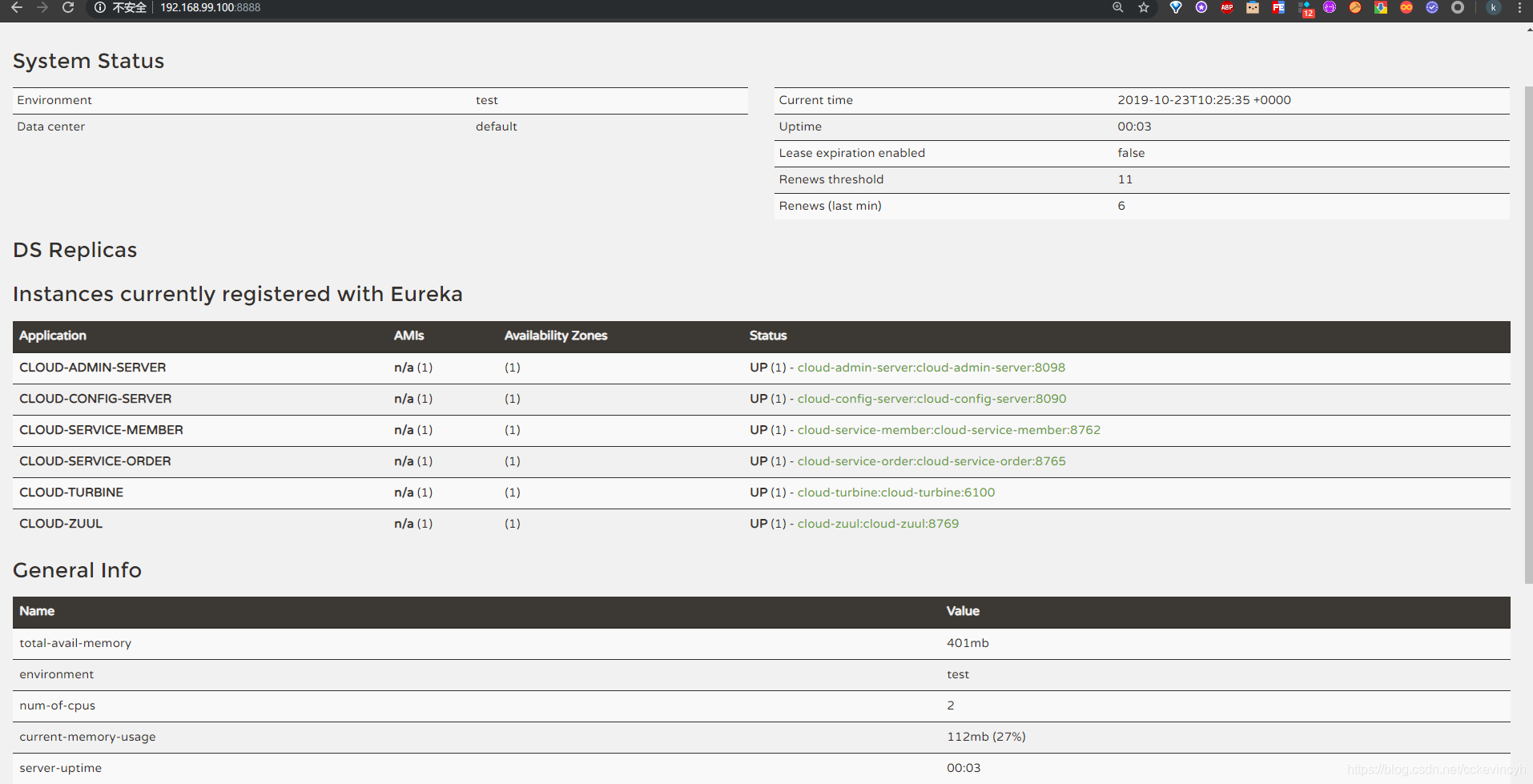Select the CLOUD-ADMIN-SERVER application name
1533x784 pixels.
pos(93,368)
